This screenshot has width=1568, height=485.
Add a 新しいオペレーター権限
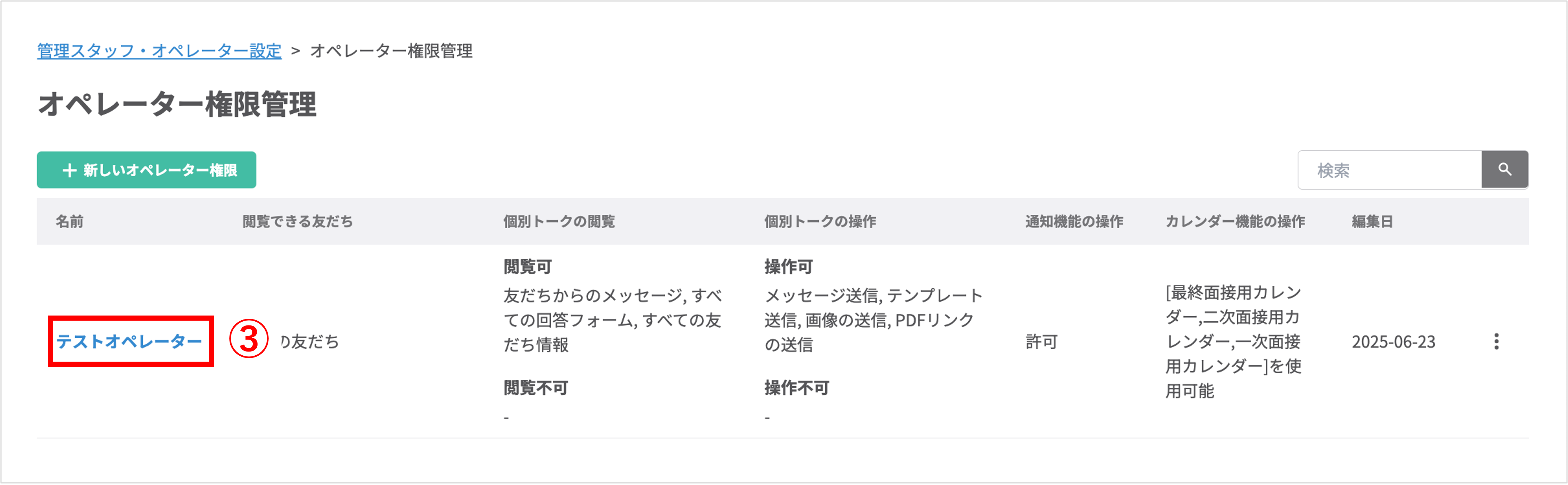146,170
